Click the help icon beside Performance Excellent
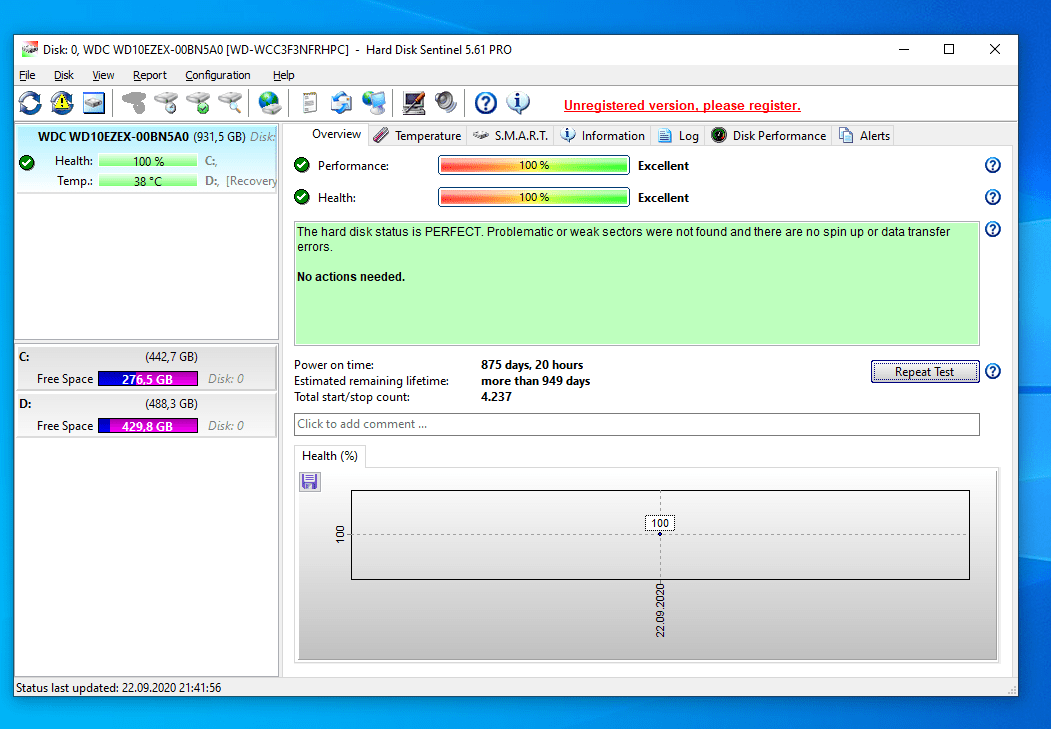This screenshot has height=729, width=1051. tap(993, 165)
